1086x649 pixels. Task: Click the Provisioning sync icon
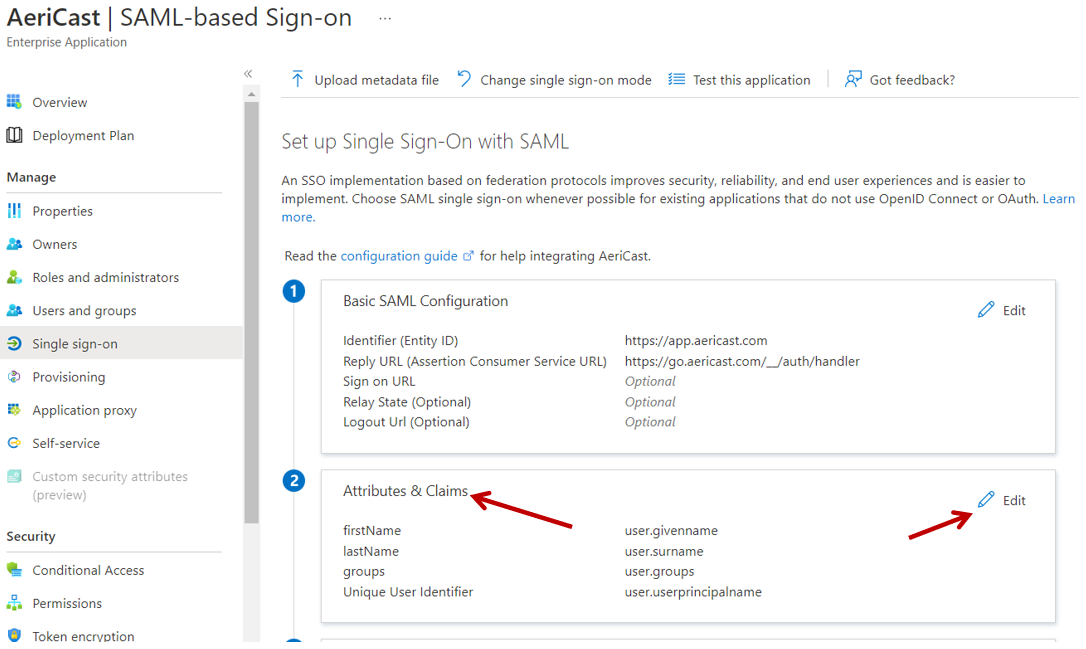click(x=14, y=377)
